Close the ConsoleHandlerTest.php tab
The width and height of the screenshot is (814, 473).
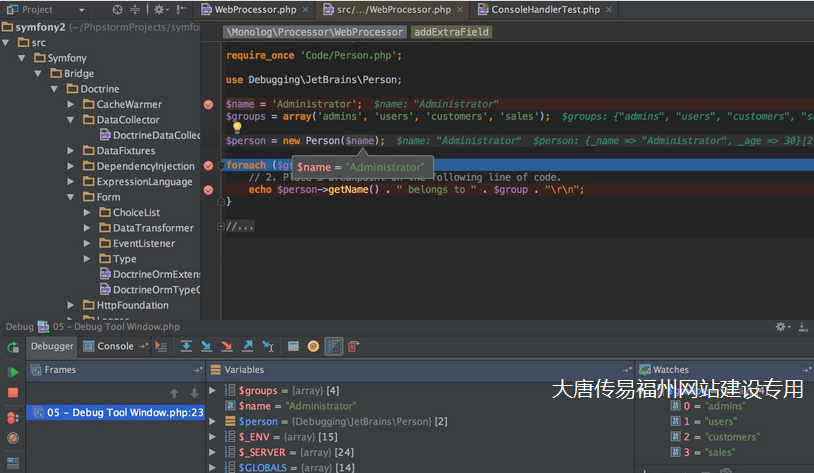point(608,9)
